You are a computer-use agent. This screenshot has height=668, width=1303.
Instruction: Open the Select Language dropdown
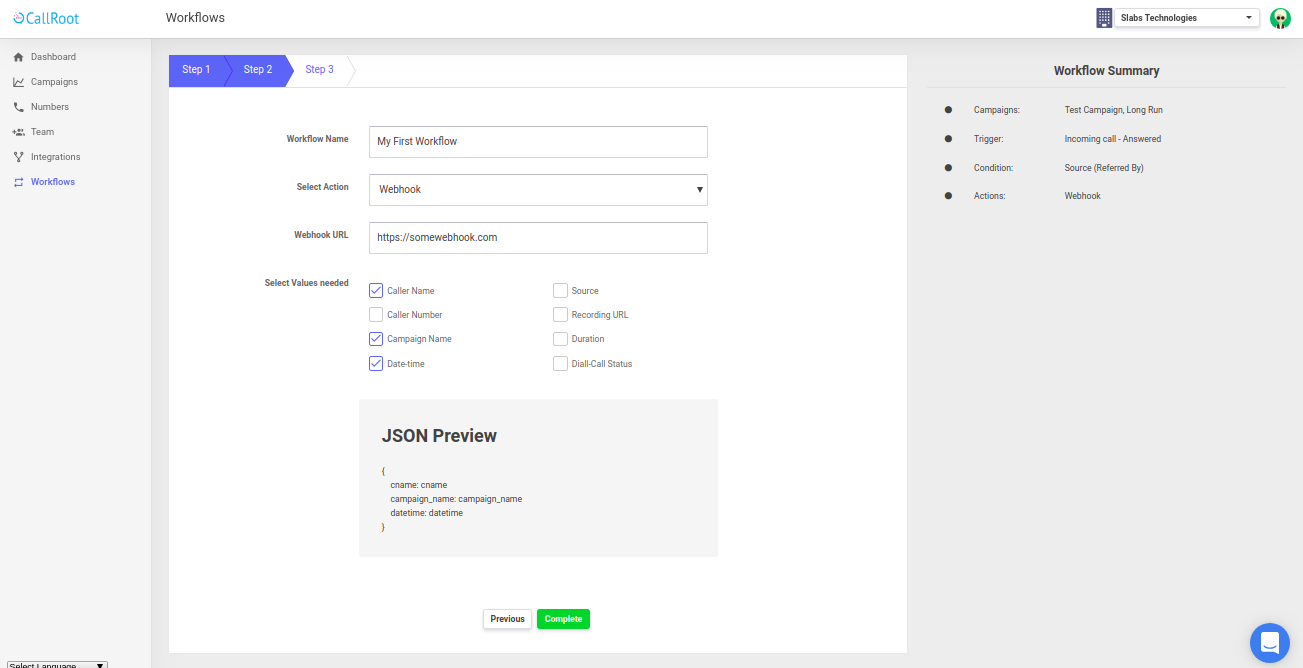56,664
